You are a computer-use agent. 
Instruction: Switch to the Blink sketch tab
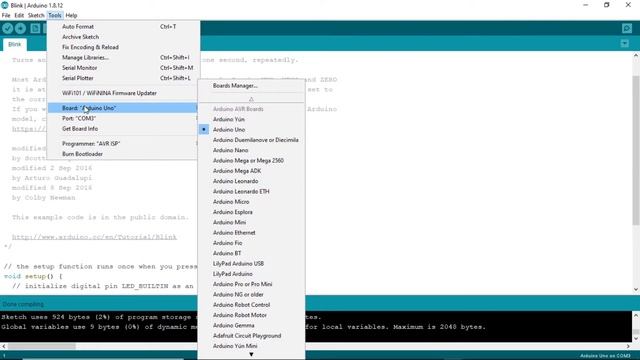15,44
